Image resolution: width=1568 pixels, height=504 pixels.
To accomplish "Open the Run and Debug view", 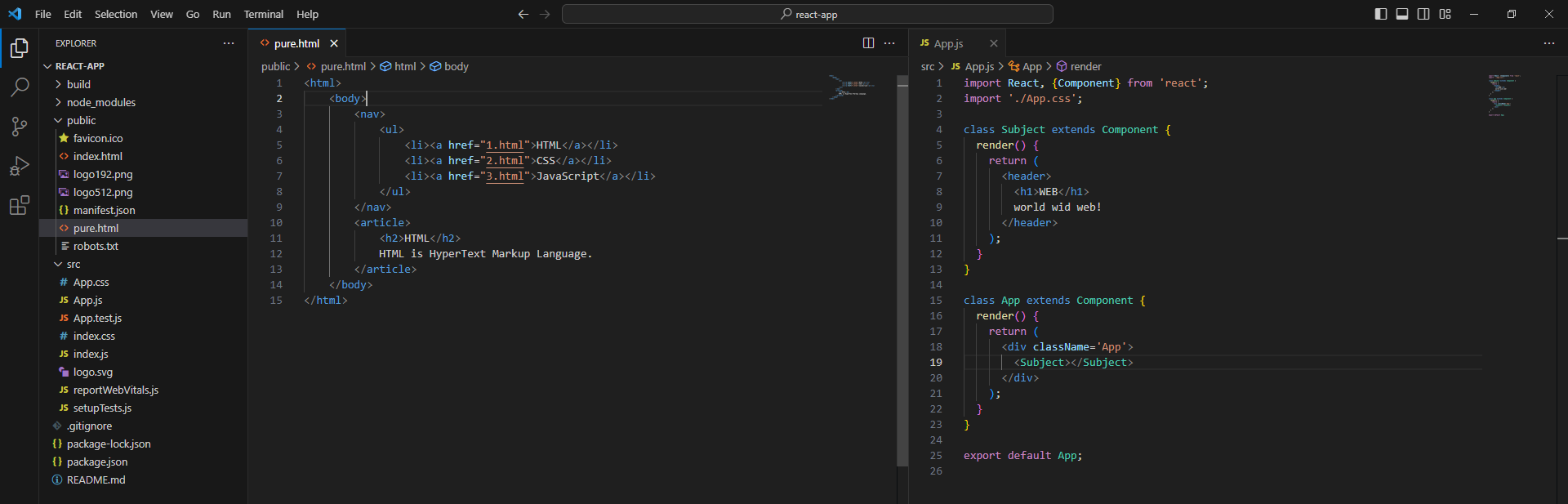I will [20, 166].
